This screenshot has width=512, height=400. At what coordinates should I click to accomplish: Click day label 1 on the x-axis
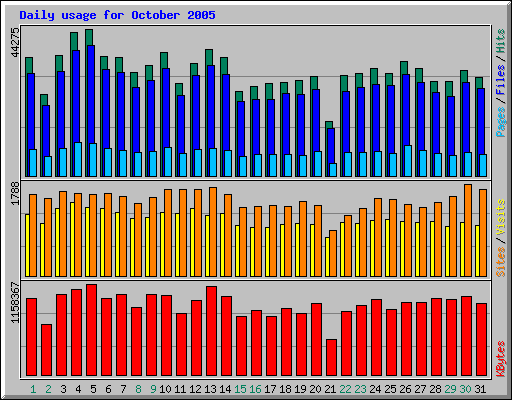[x=33, y=389]
